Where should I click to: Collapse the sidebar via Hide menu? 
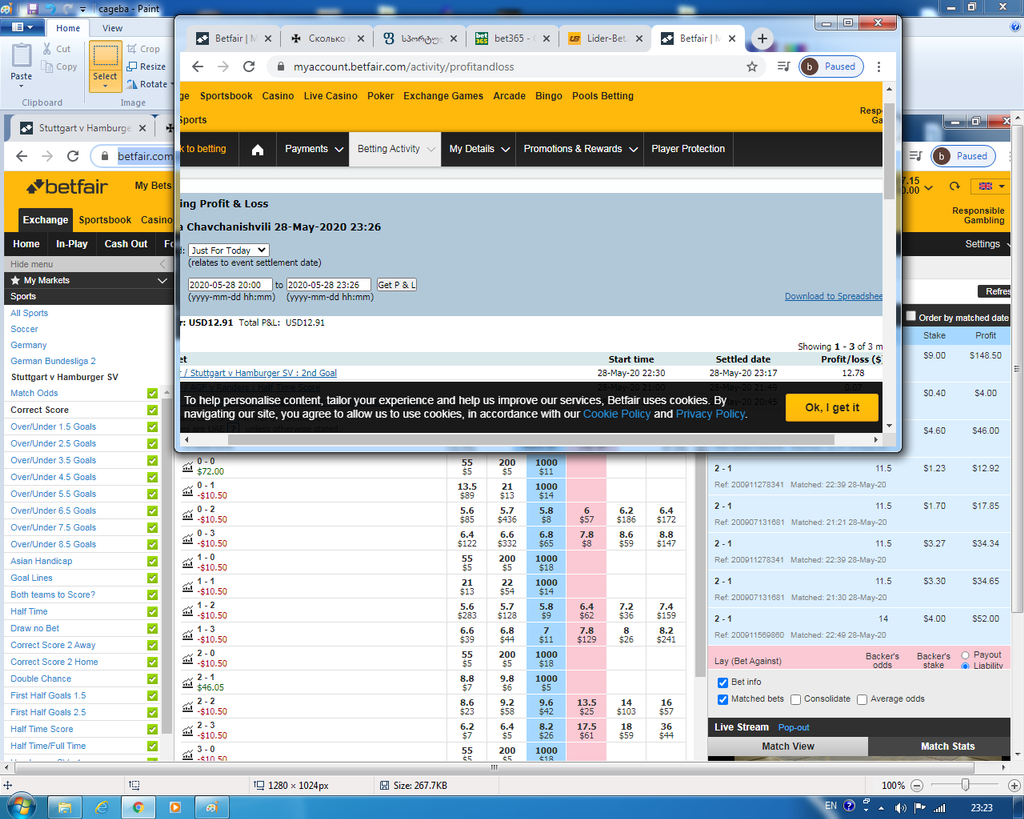point(88,264)
